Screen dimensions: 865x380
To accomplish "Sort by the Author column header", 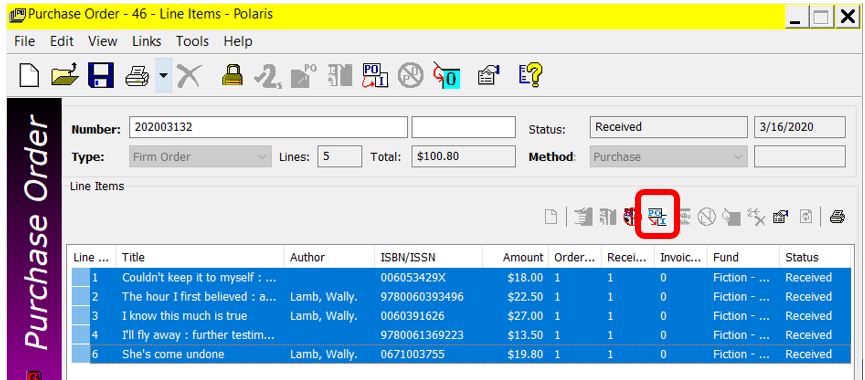I will click(330, 257).
